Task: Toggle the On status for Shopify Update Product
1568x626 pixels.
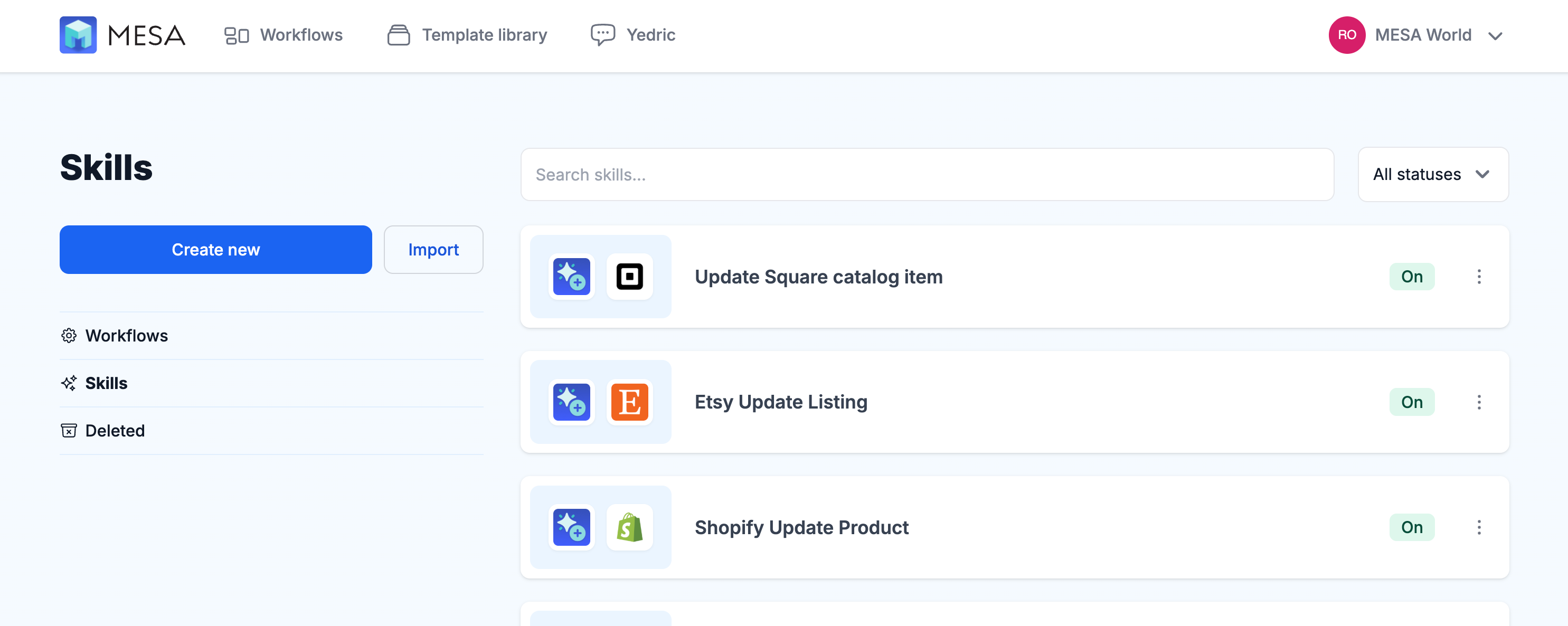Action: click(x=1412, y=527)
